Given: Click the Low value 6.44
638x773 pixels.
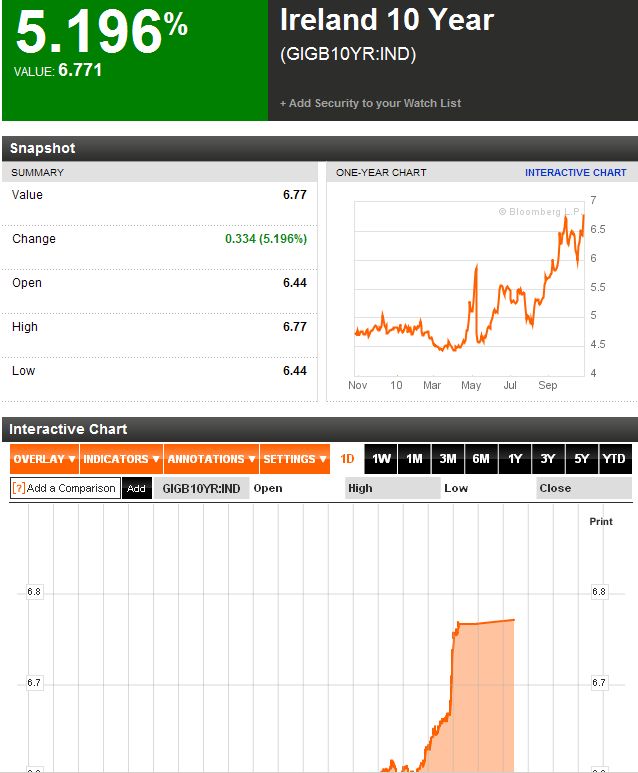Looking at the screenshot, I should pyautogui.click(x=295, y=371).
